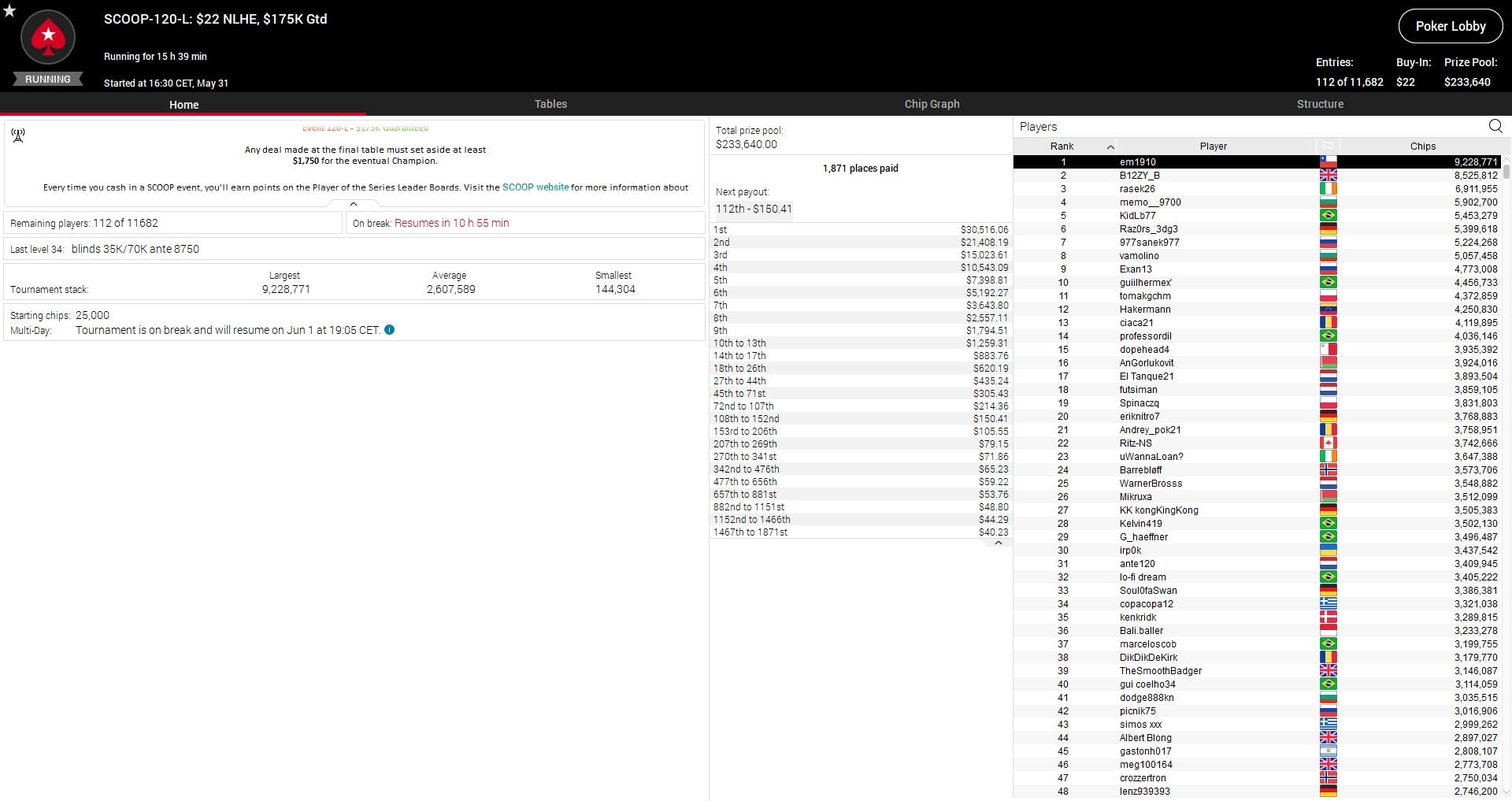Switch to the Home tab
The image size is (1512, 801).
[x=183, y=104]
